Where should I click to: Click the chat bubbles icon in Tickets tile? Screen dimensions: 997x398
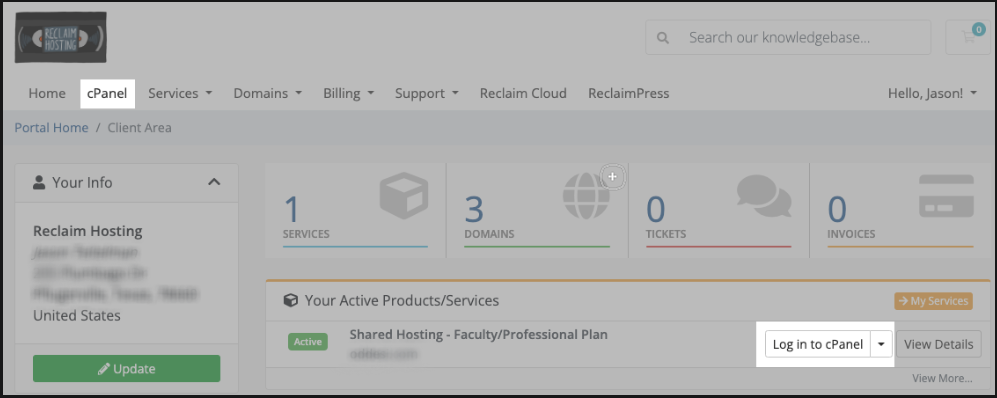pos(764,196)
